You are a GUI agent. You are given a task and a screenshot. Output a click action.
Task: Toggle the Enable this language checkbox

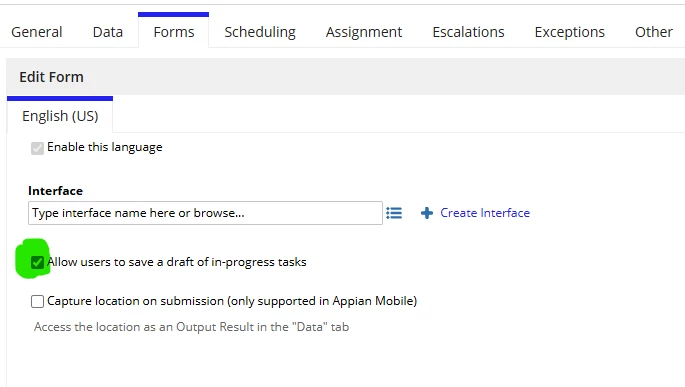coord(37,148)
